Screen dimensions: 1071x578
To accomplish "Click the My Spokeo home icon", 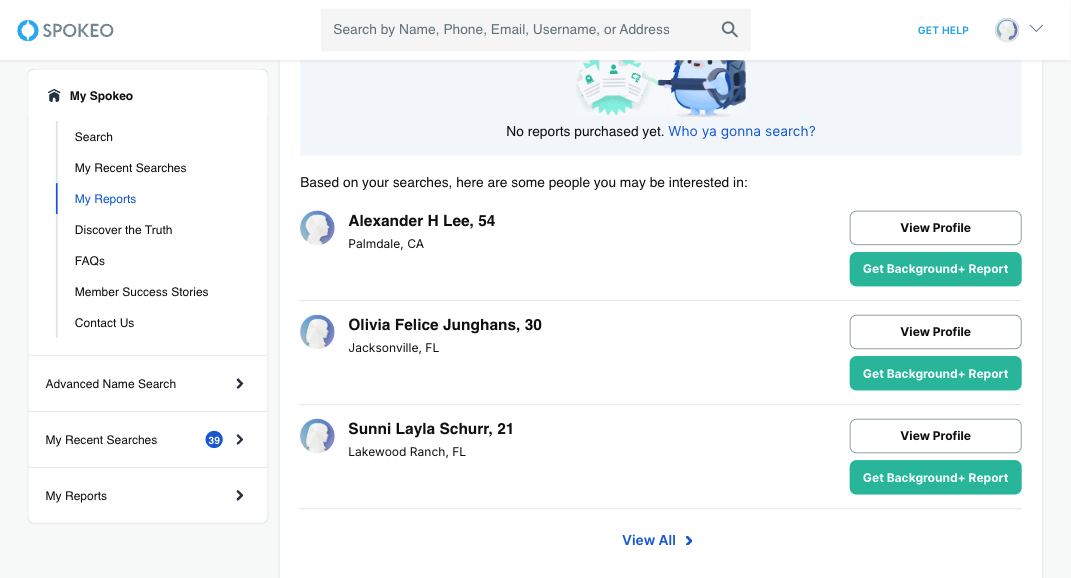I will click(54, 96).
